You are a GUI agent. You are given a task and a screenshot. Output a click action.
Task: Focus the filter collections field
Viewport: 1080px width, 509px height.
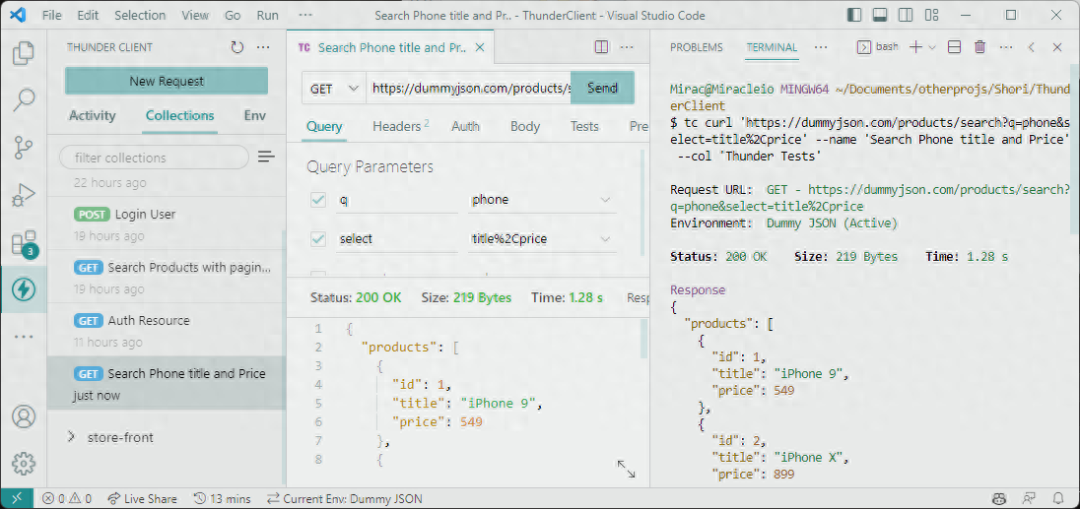point(154,158)
